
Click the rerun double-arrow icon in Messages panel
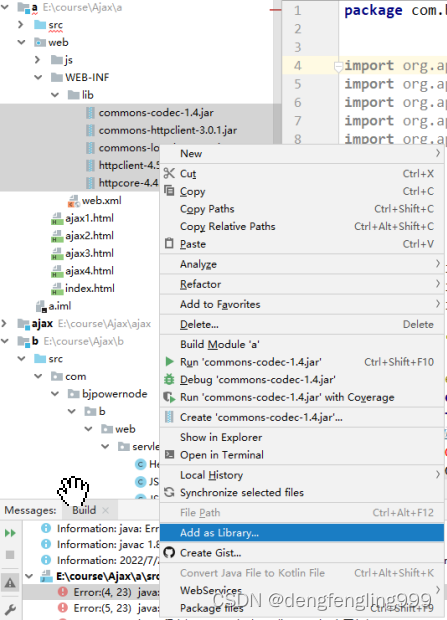pos(10,533)
